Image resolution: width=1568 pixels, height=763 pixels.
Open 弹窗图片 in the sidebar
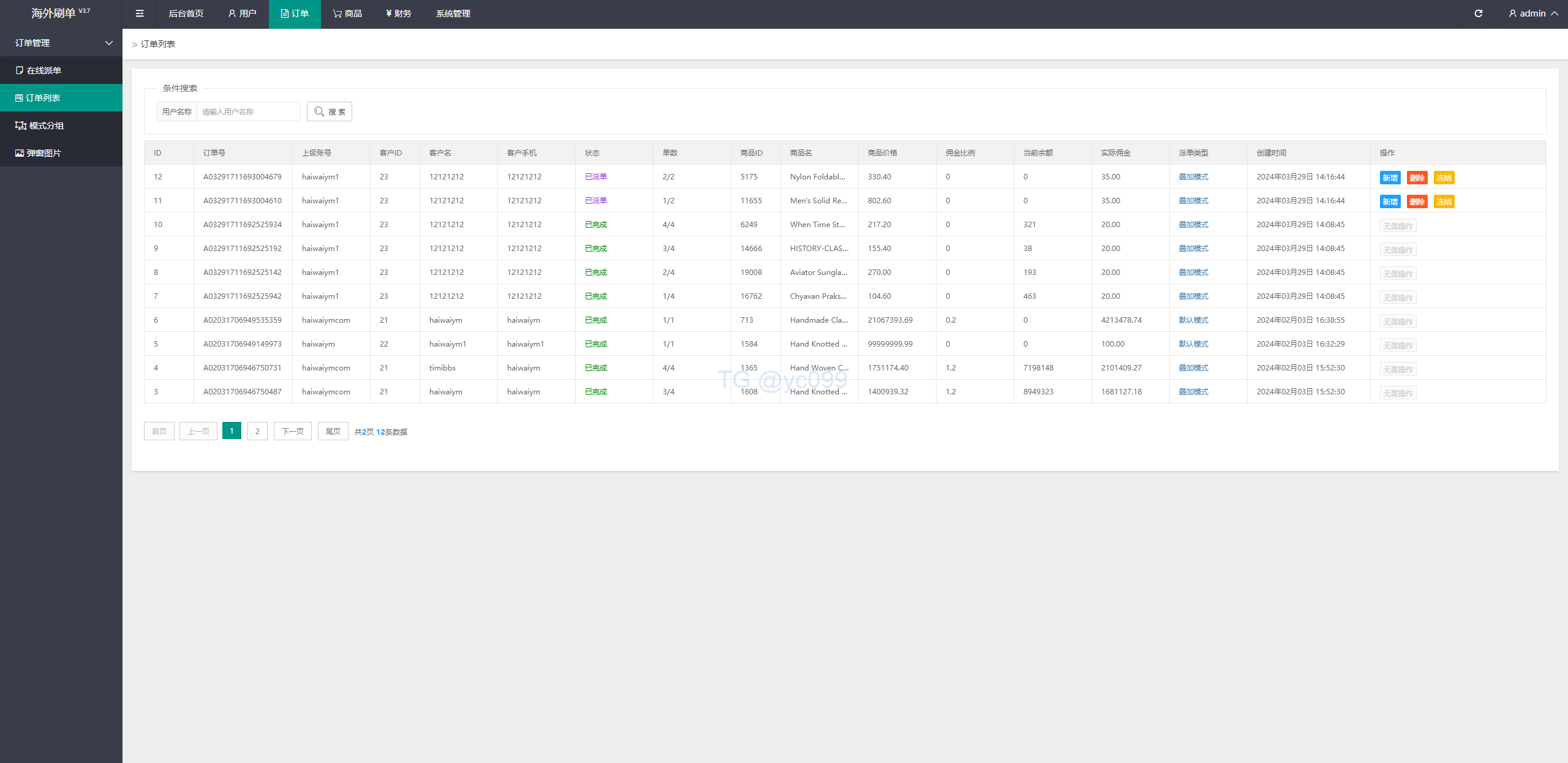pos(43,153)
